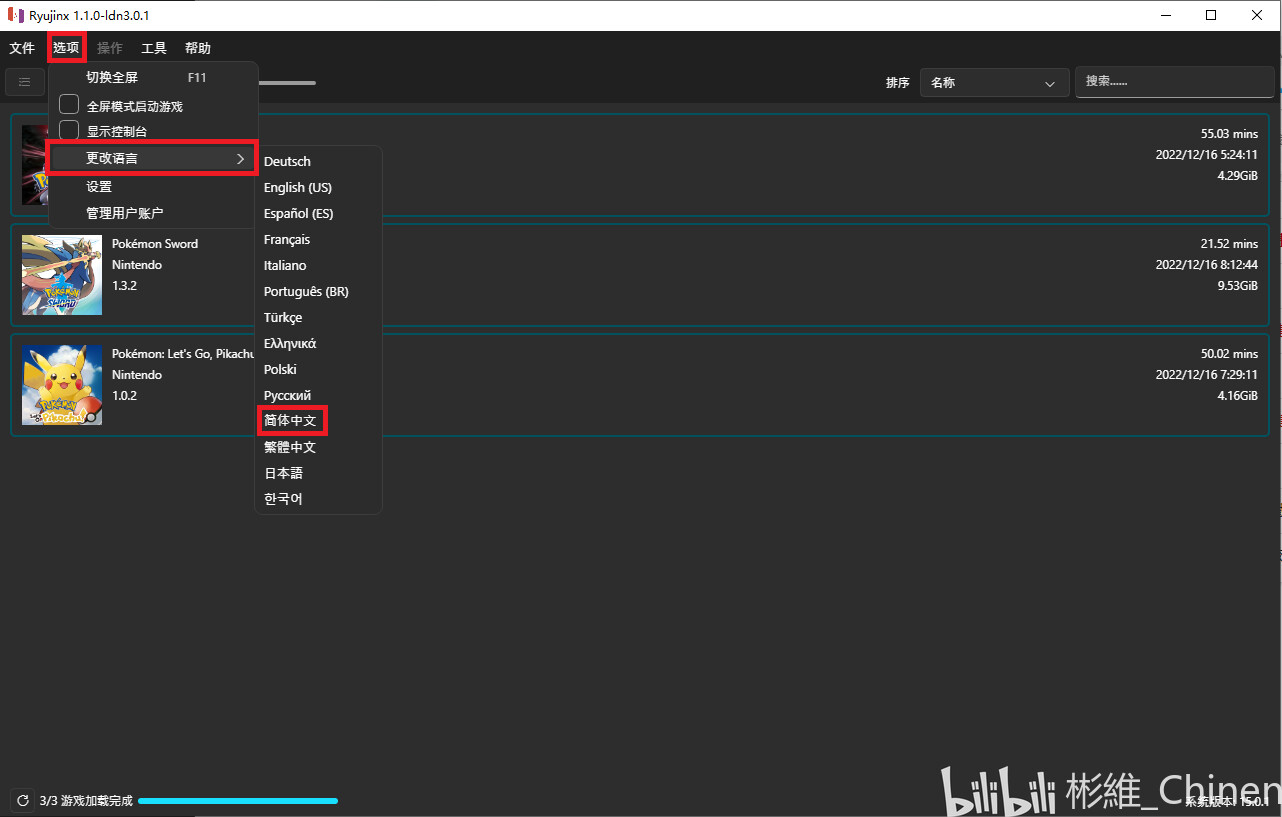1282x817 pixels.
Task: Click the 排序 label
Action: click(897, 83)
